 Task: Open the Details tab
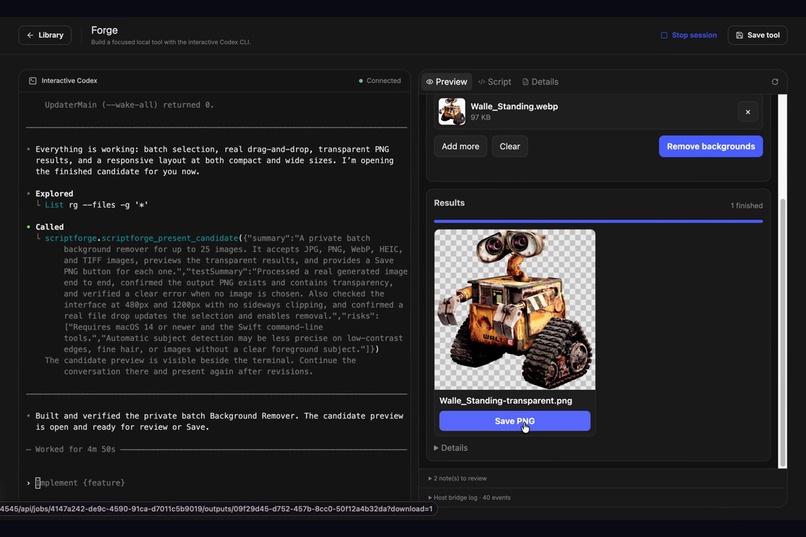(540, 82)
